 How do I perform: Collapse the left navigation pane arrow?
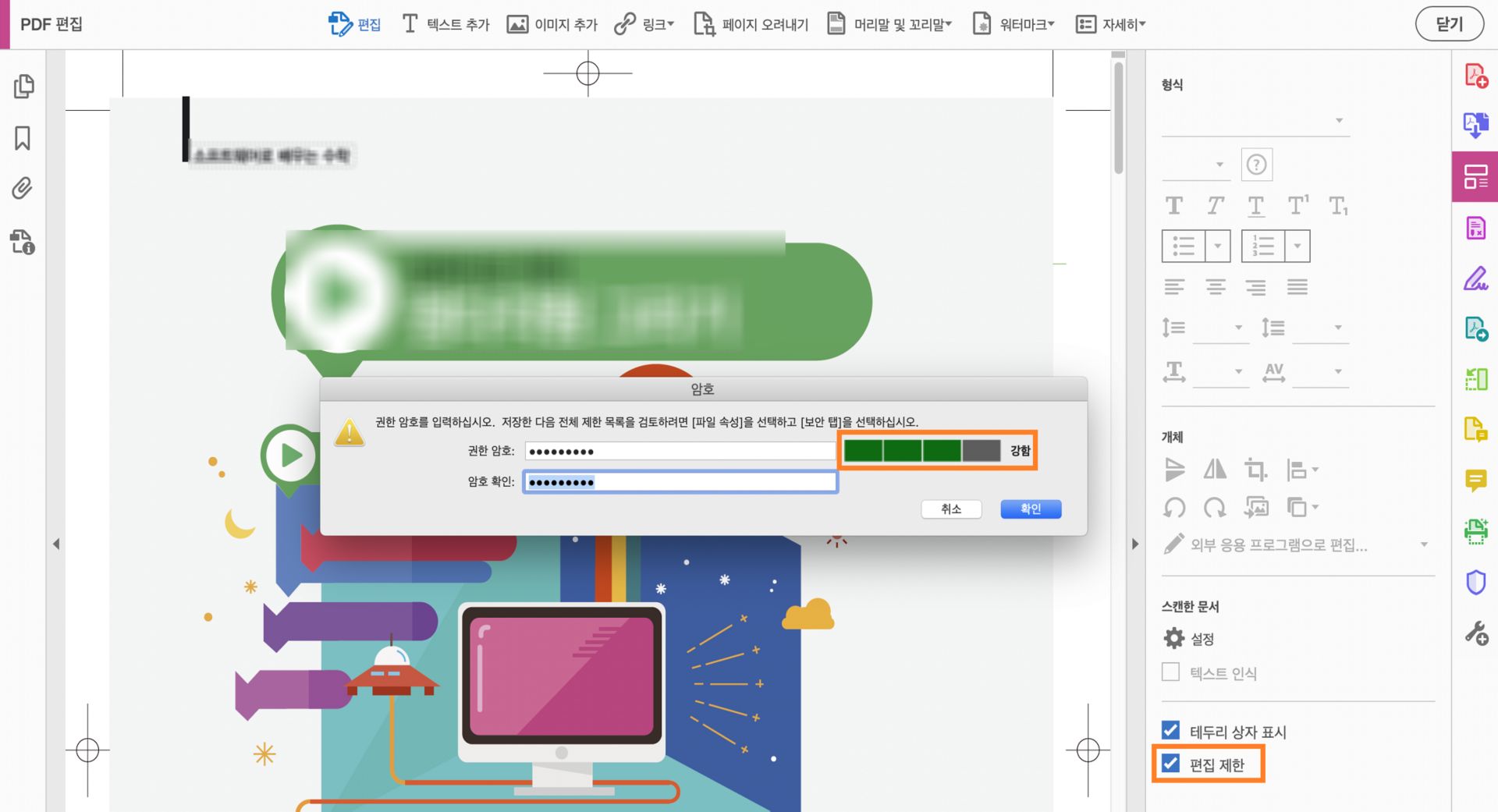pos(56,544)
